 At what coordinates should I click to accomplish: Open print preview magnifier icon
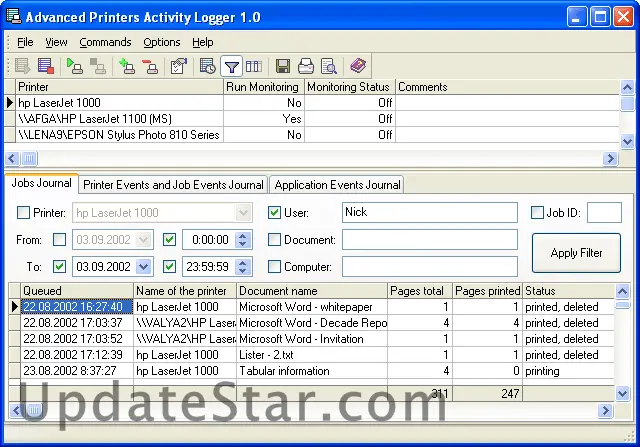[329, 66]
